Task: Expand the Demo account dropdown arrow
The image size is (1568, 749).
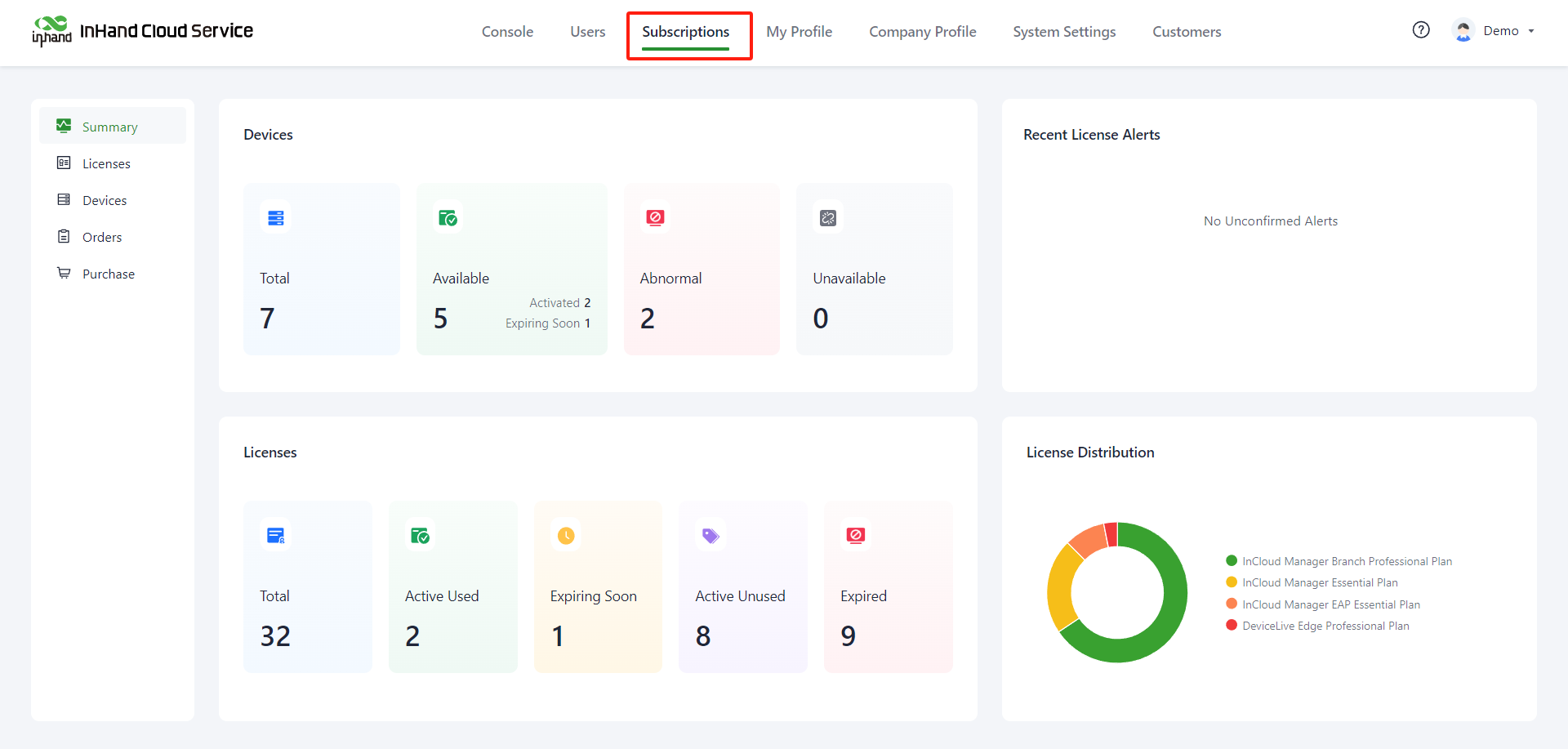Action: point(1531,31)
